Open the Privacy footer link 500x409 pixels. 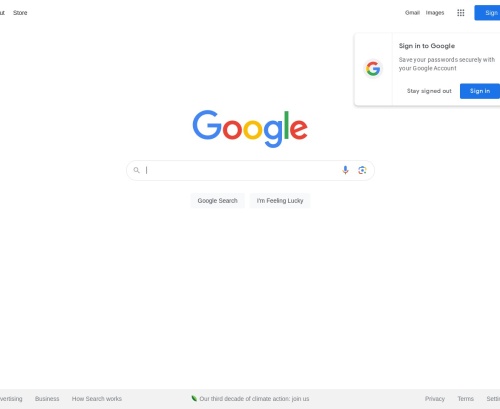pyautogui.click(x=435, y=399)
